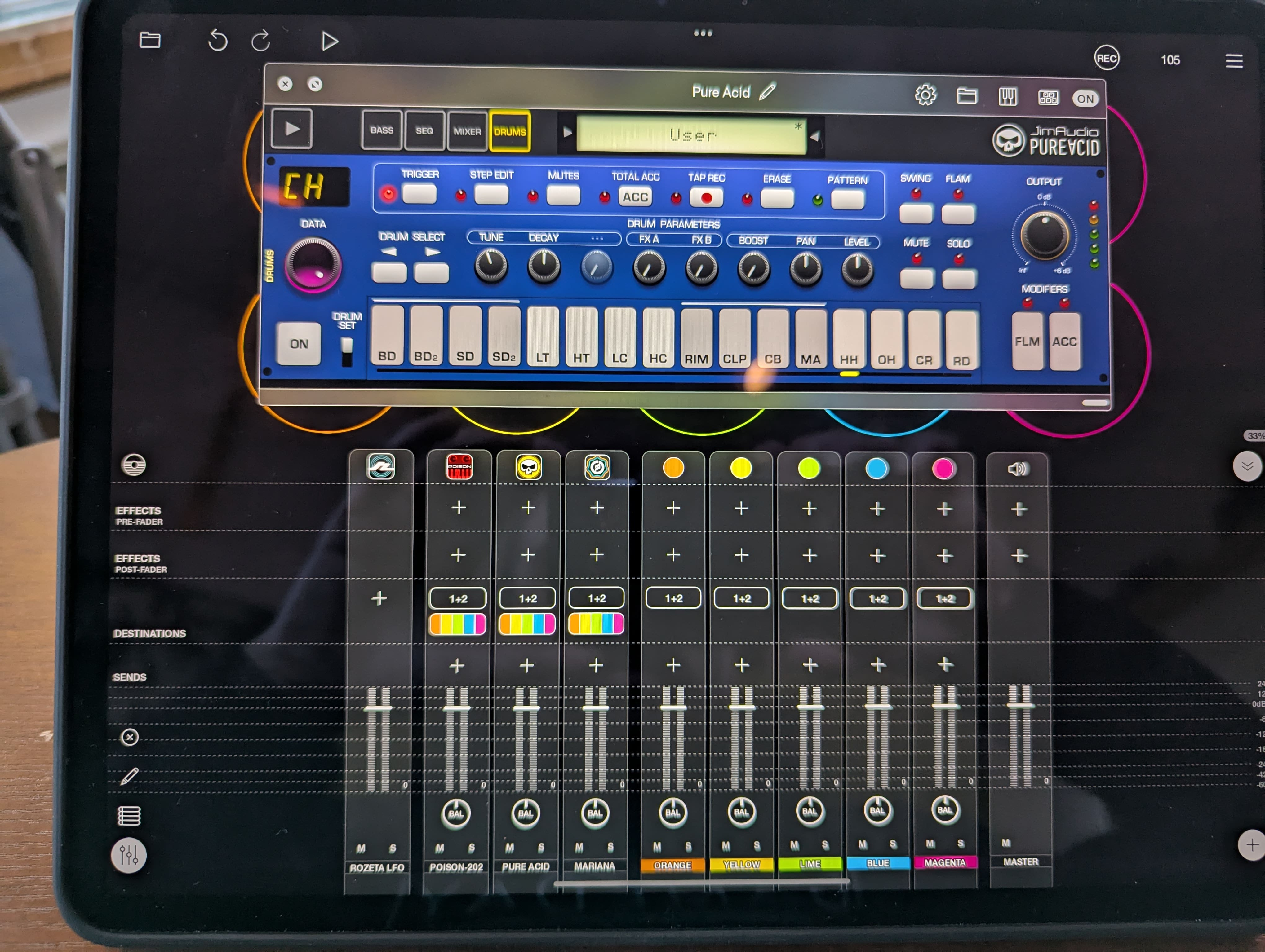
Task: Go to the previous preset arrow
Action: 567,133
